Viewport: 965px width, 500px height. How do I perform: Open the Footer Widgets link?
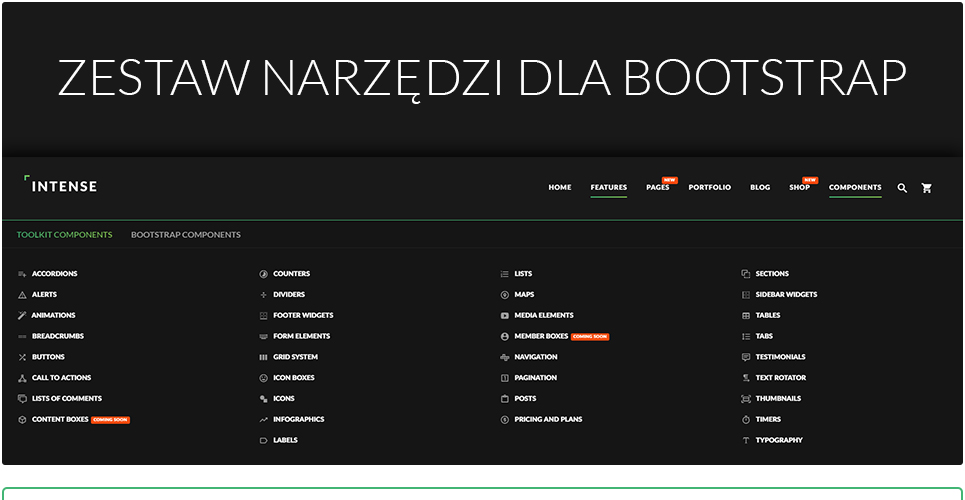(303, 315)
